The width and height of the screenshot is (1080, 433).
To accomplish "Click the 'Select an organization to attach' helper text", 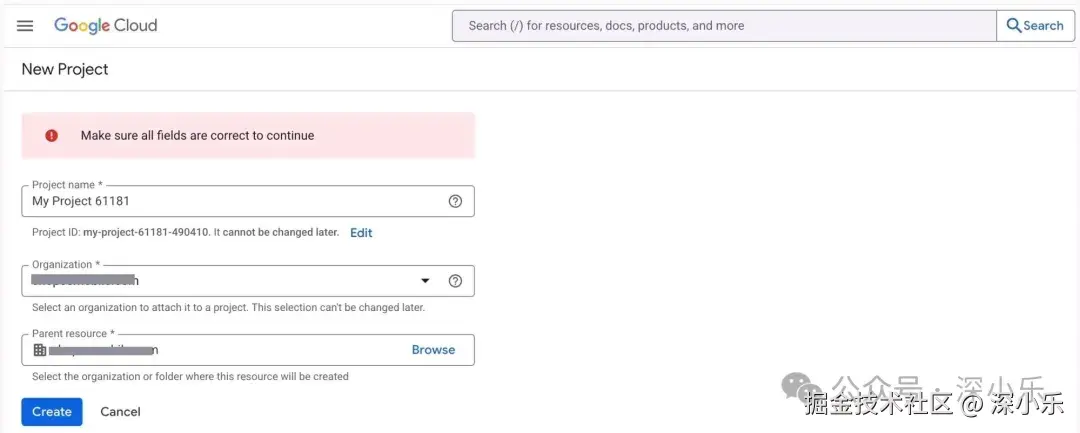I will point(228,308).
